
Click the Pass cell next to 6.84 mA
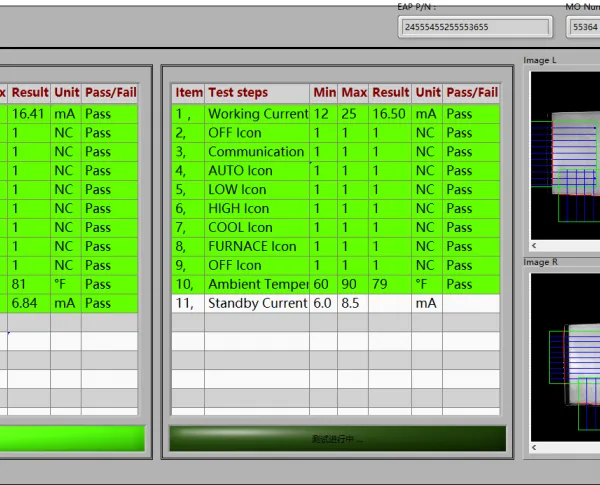pos(110,303)
